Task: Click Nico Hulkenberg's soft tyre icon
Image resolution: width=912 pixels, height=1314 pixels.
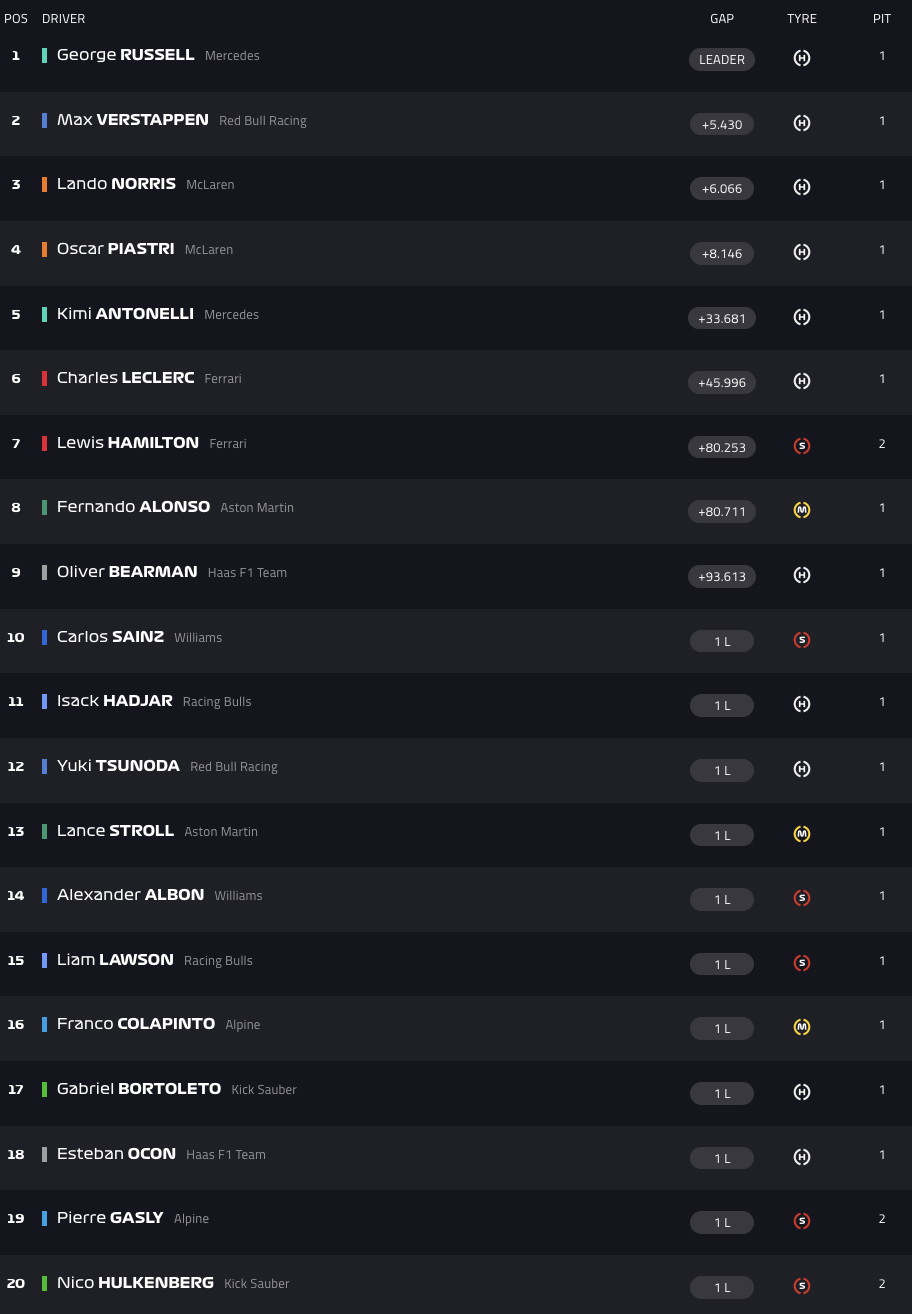Action: tap(801, 1286)
